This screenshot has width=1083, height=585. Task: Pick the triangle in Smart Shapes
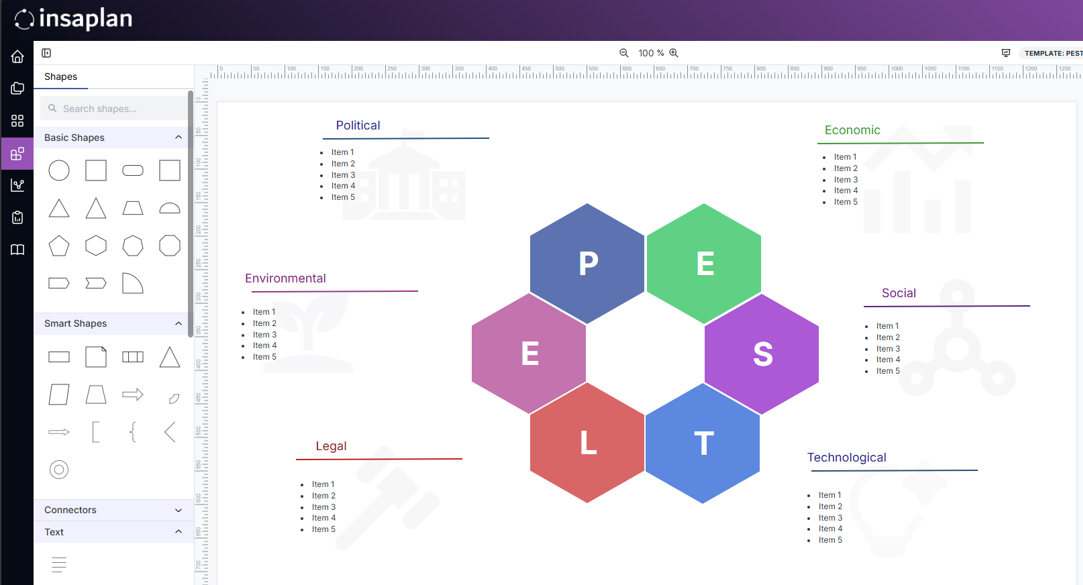tap(169, 357)
